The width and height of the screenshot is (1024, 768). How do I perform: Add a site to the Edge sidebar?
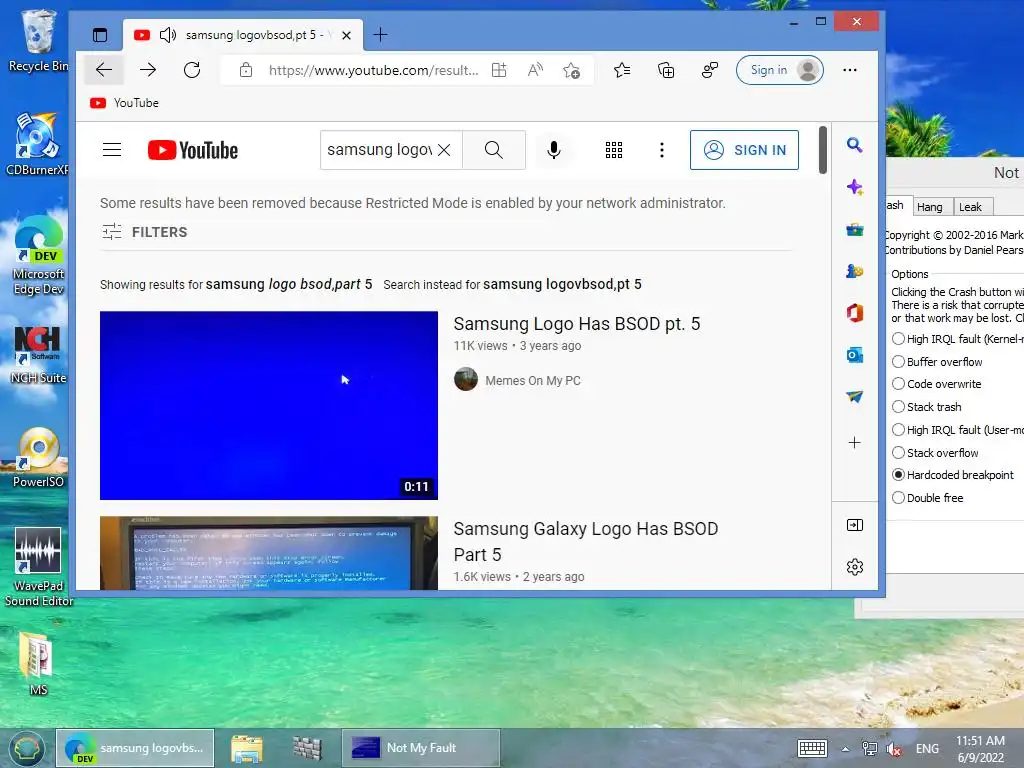click(854, 443)
